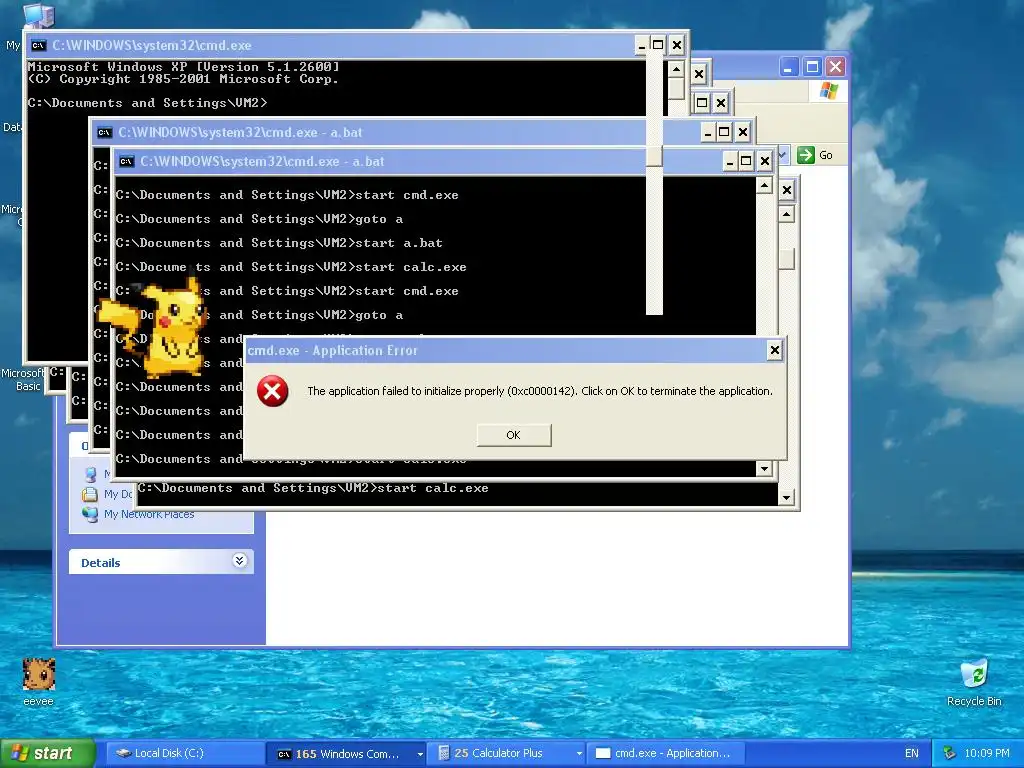1024x768 pixels.
Task: Open the 165 Windows Command group in taskbar
Action: click(x=346, y=753)
